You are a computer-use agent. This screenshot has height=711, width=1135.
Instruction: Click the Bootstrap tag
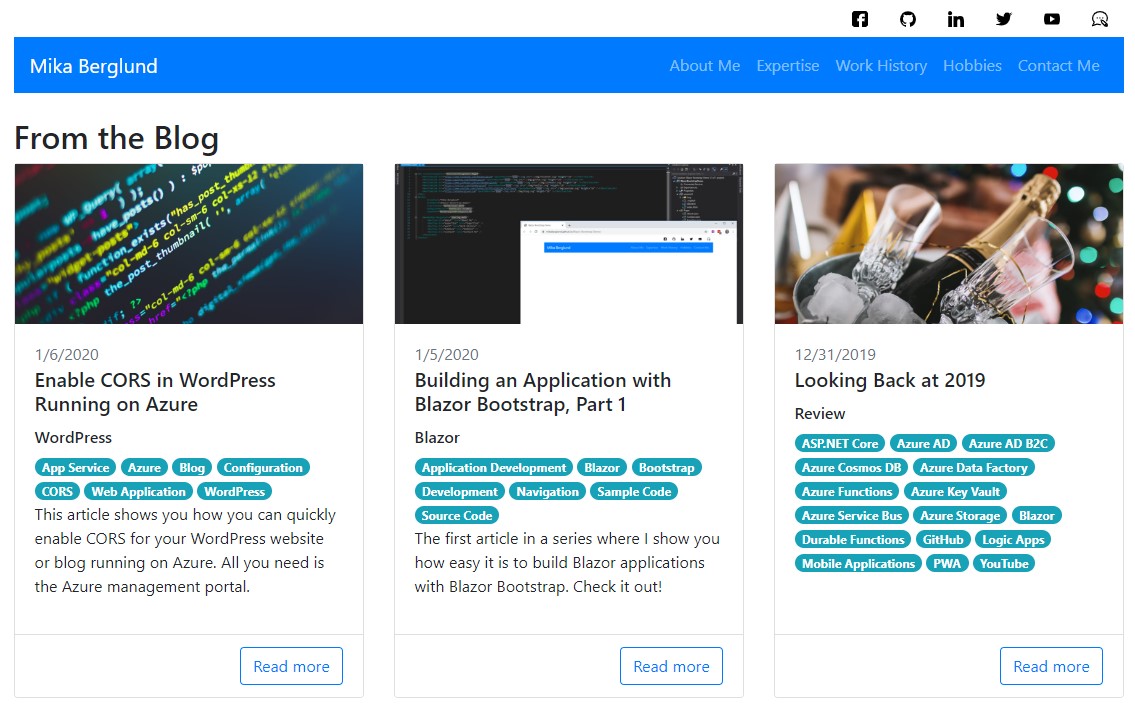click(x=667, y=468)
